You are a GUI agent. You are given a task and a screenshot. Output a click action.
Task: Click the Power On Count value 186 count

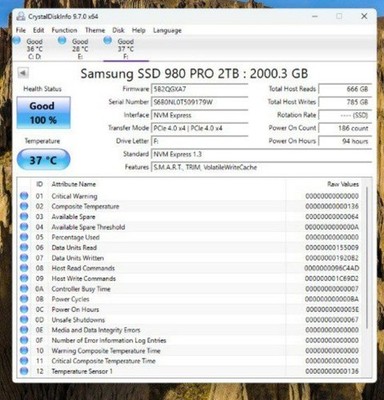pos(345,128)
